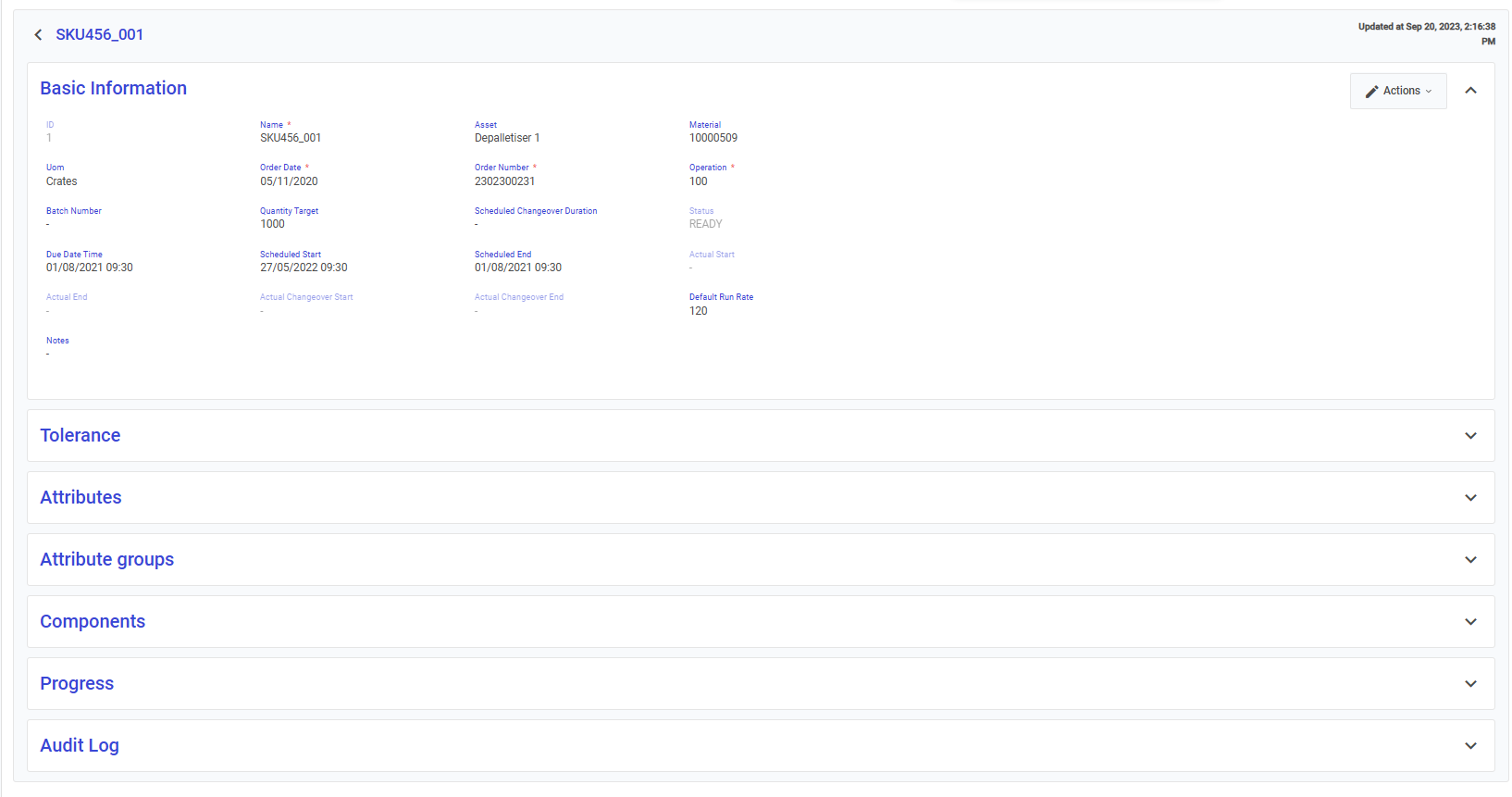
Task: Expand the Components section chevron
Action: tap(1470, 622)
